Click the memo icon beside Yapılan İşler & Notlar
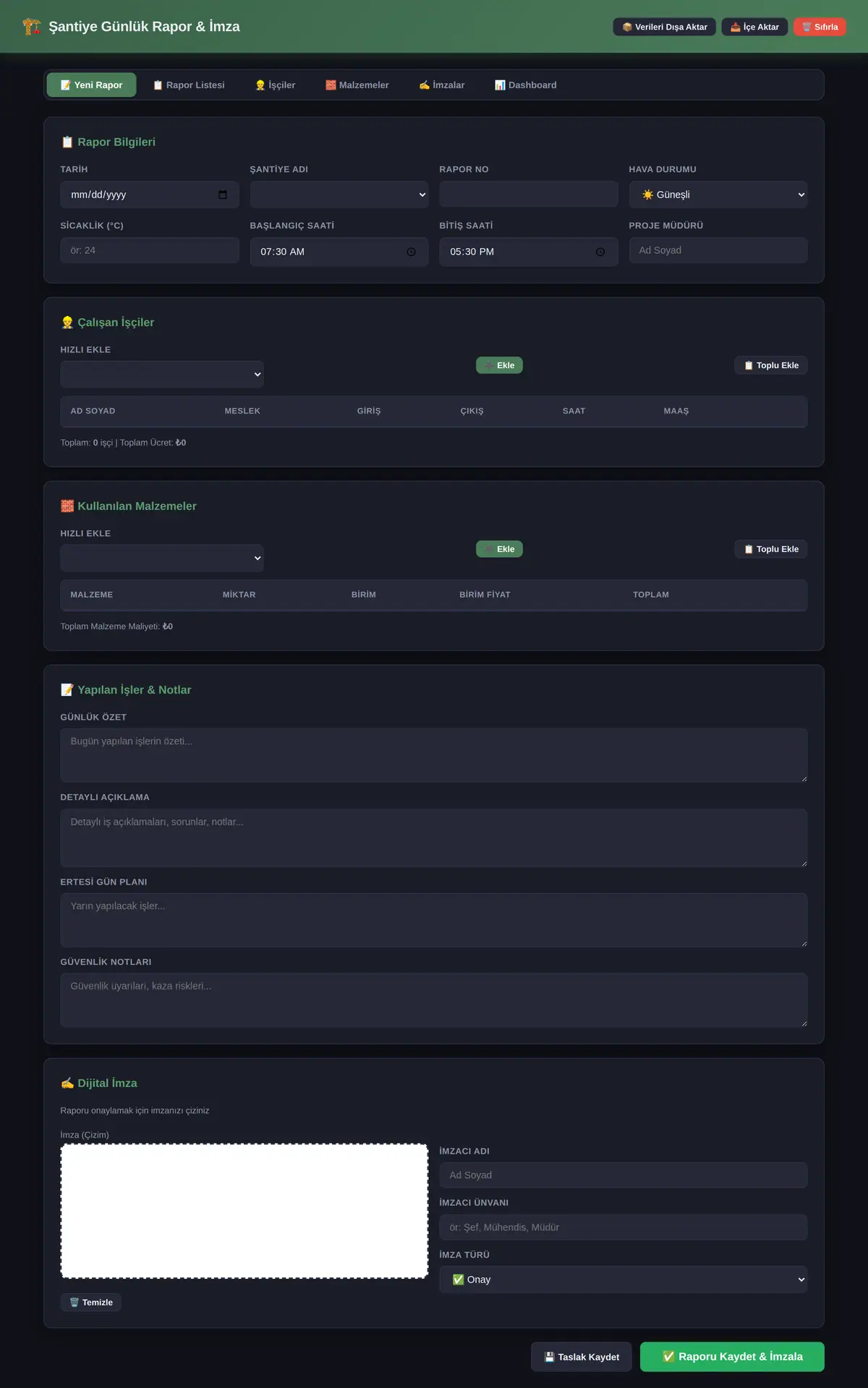This screenshot has height=1388, width=868. coord(67,690)
